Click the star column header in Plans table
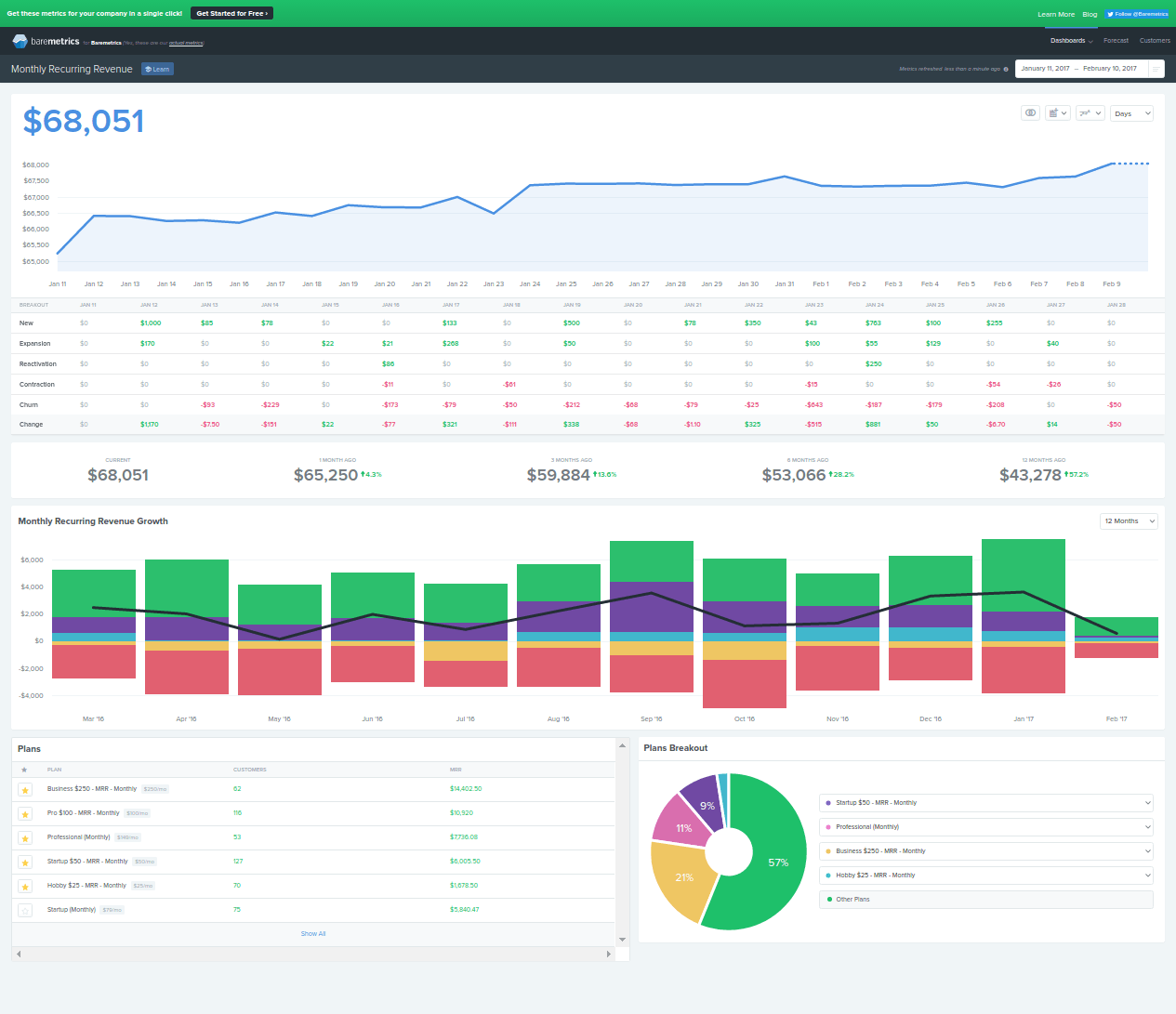 (24, 770)
